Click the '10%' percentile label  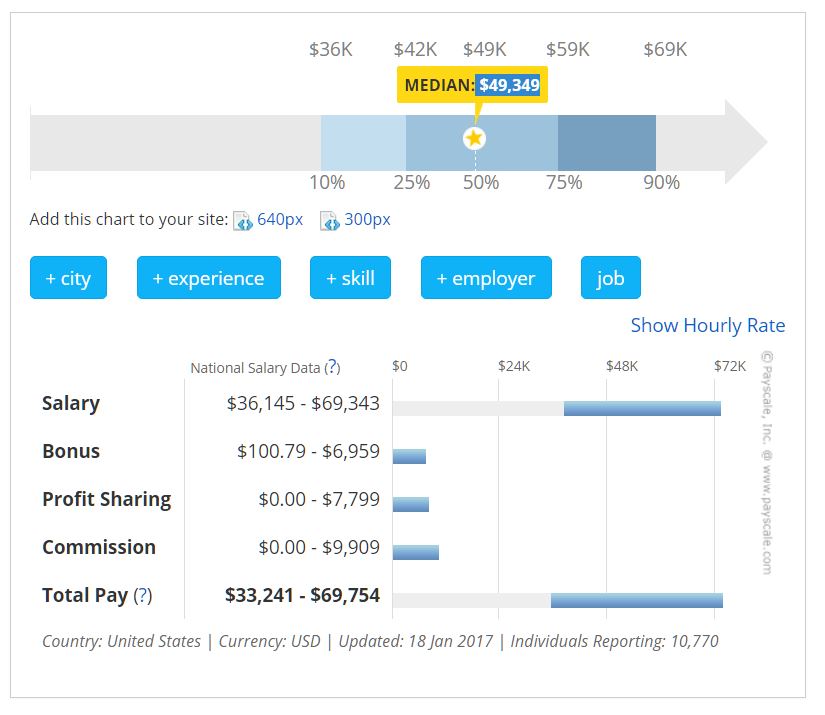tap(327, 183)
